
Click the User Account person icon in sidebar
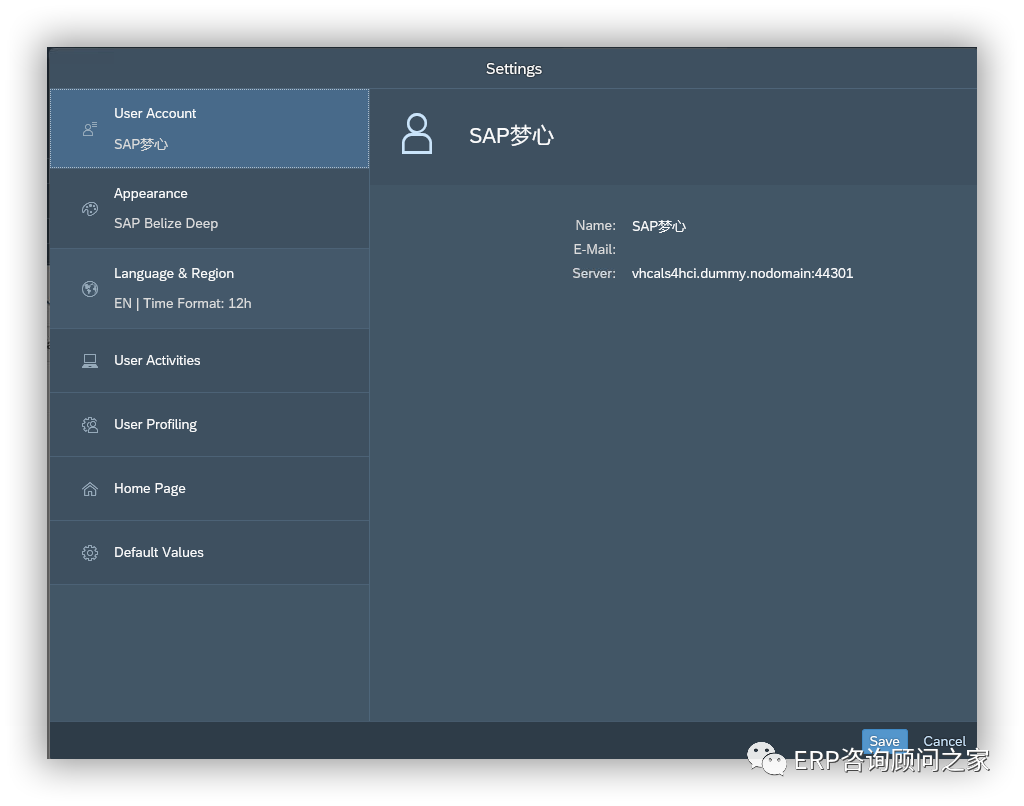click(90, 129)
